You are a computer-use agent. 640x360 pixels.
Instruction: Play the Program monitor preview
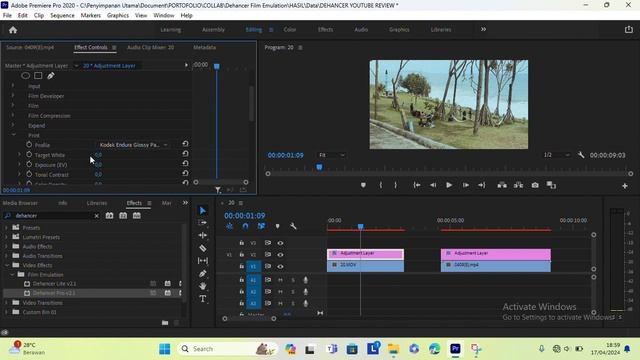click(x=449, y=185)
